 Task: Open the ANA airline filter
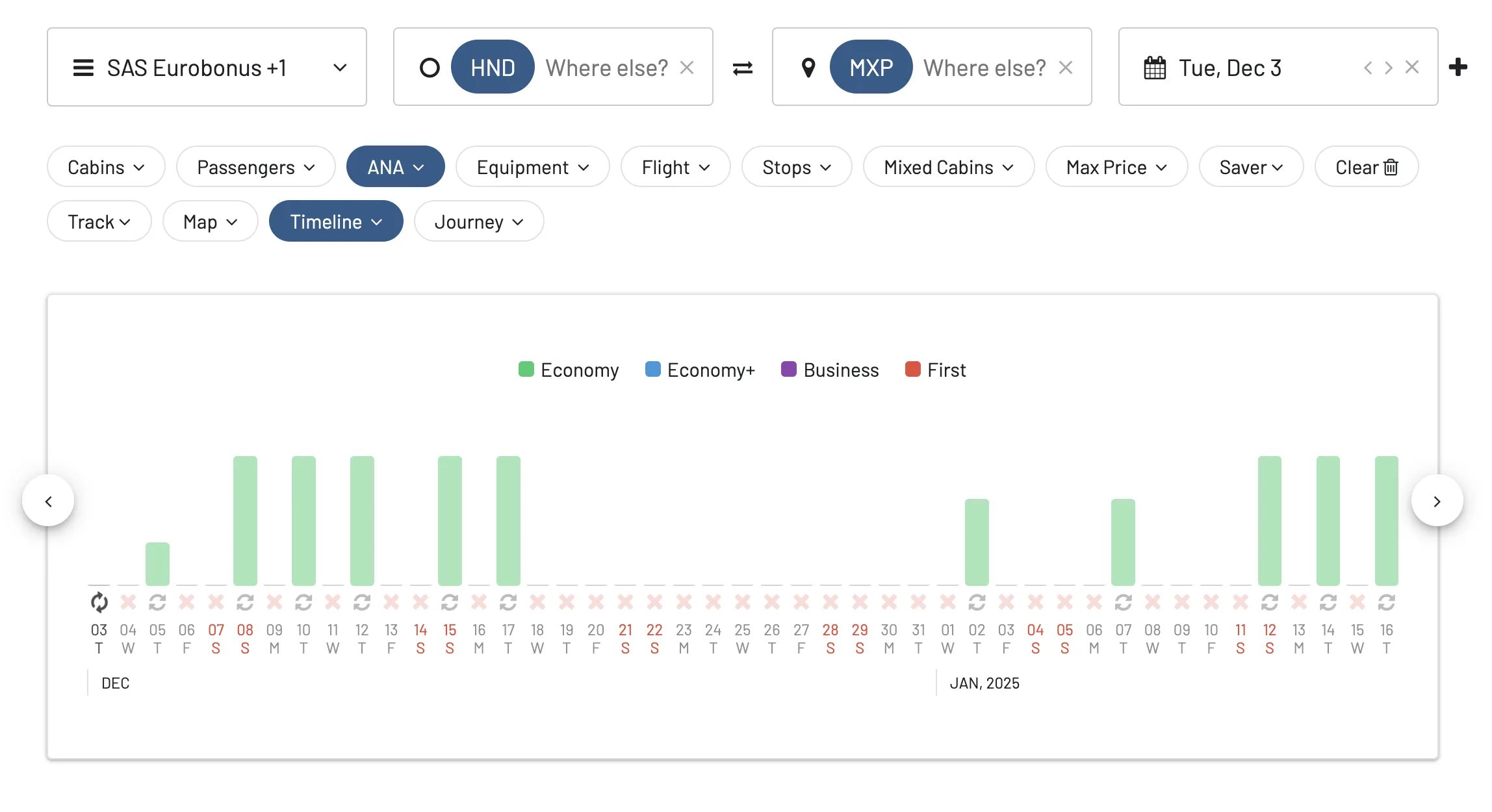point(396,167)
